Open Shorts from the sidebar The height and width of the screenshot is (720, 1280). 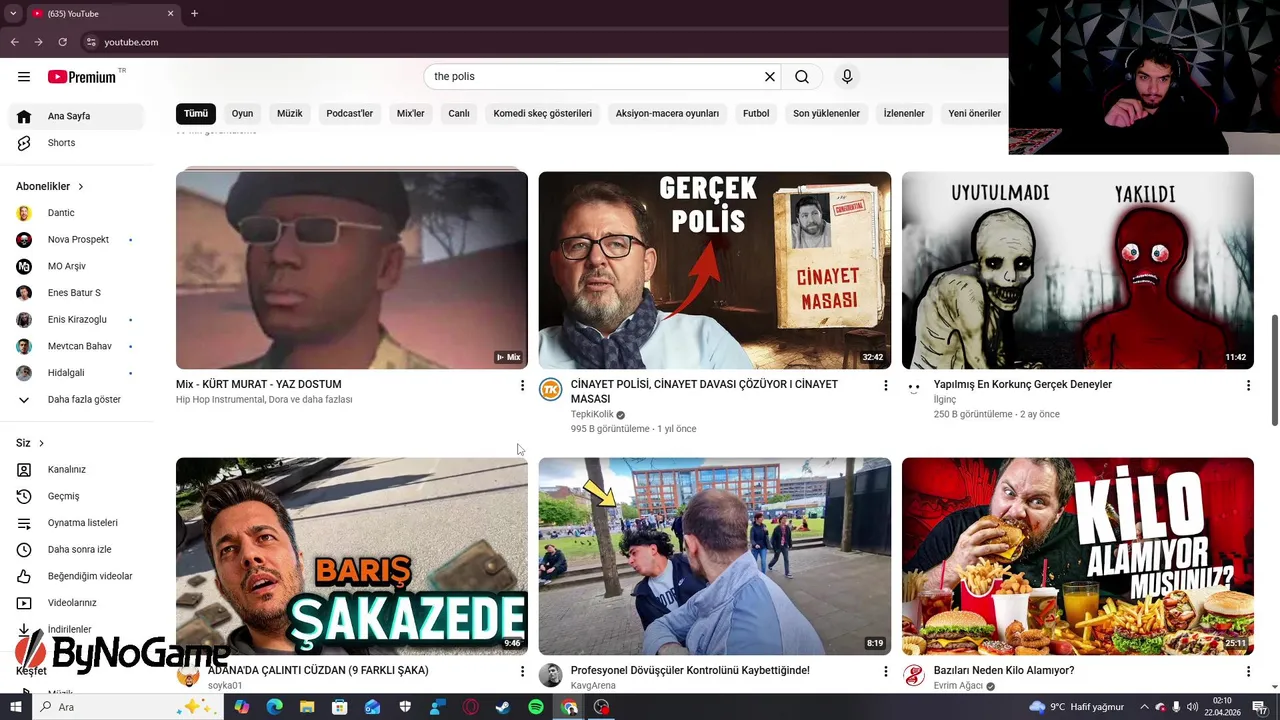[x=77, y=143]
